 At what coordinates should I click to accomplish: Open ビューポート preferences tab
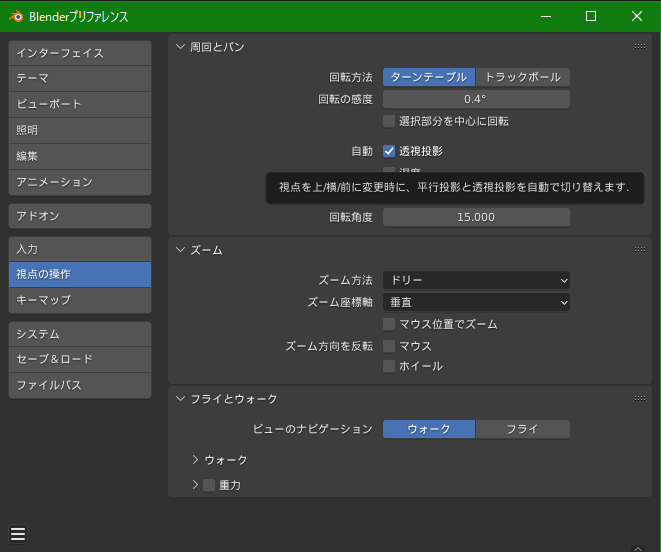[x=80, y=104]
